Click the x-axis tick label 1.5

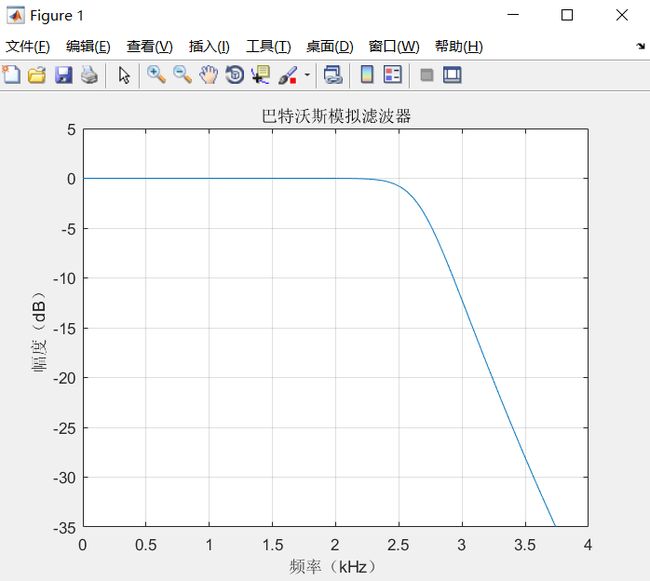click(272, 545)
